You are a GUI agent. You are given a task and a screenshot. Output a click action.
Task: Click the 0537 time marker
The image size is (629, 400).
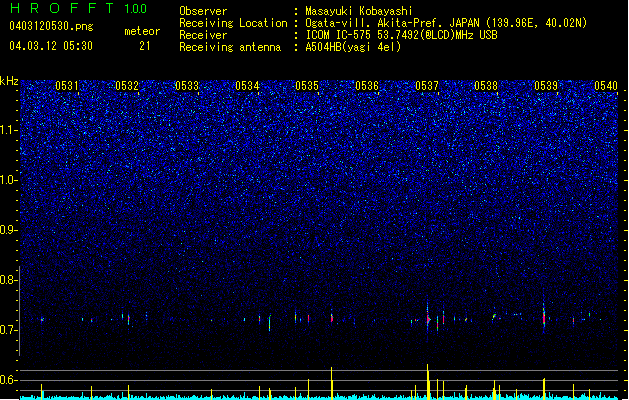(x=427, y=86)
